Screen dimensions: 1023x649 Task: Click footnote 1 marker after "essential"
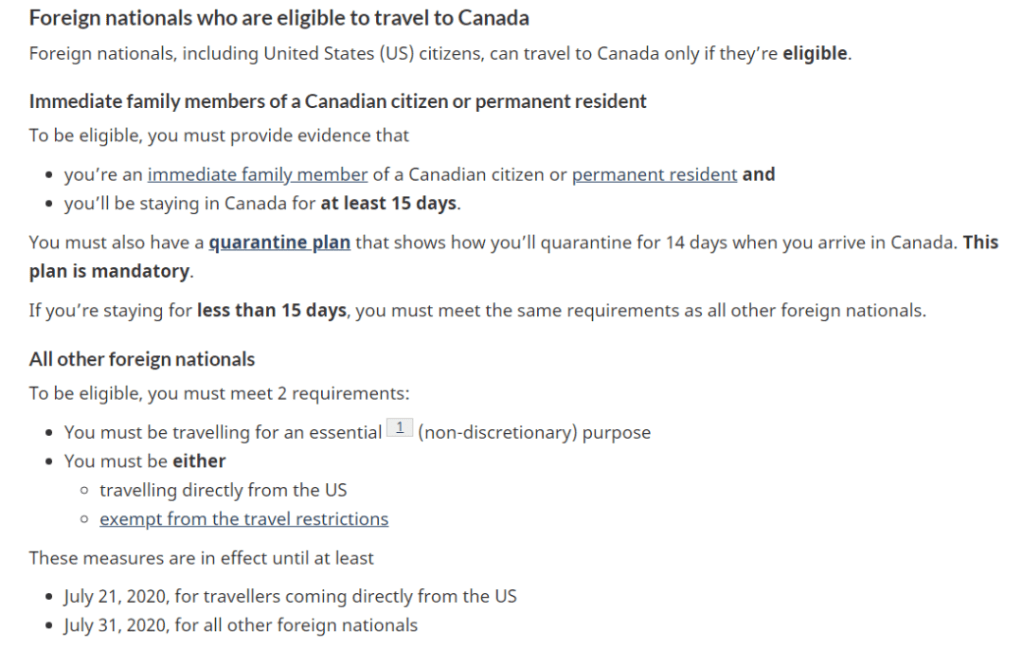pos(400,429)
